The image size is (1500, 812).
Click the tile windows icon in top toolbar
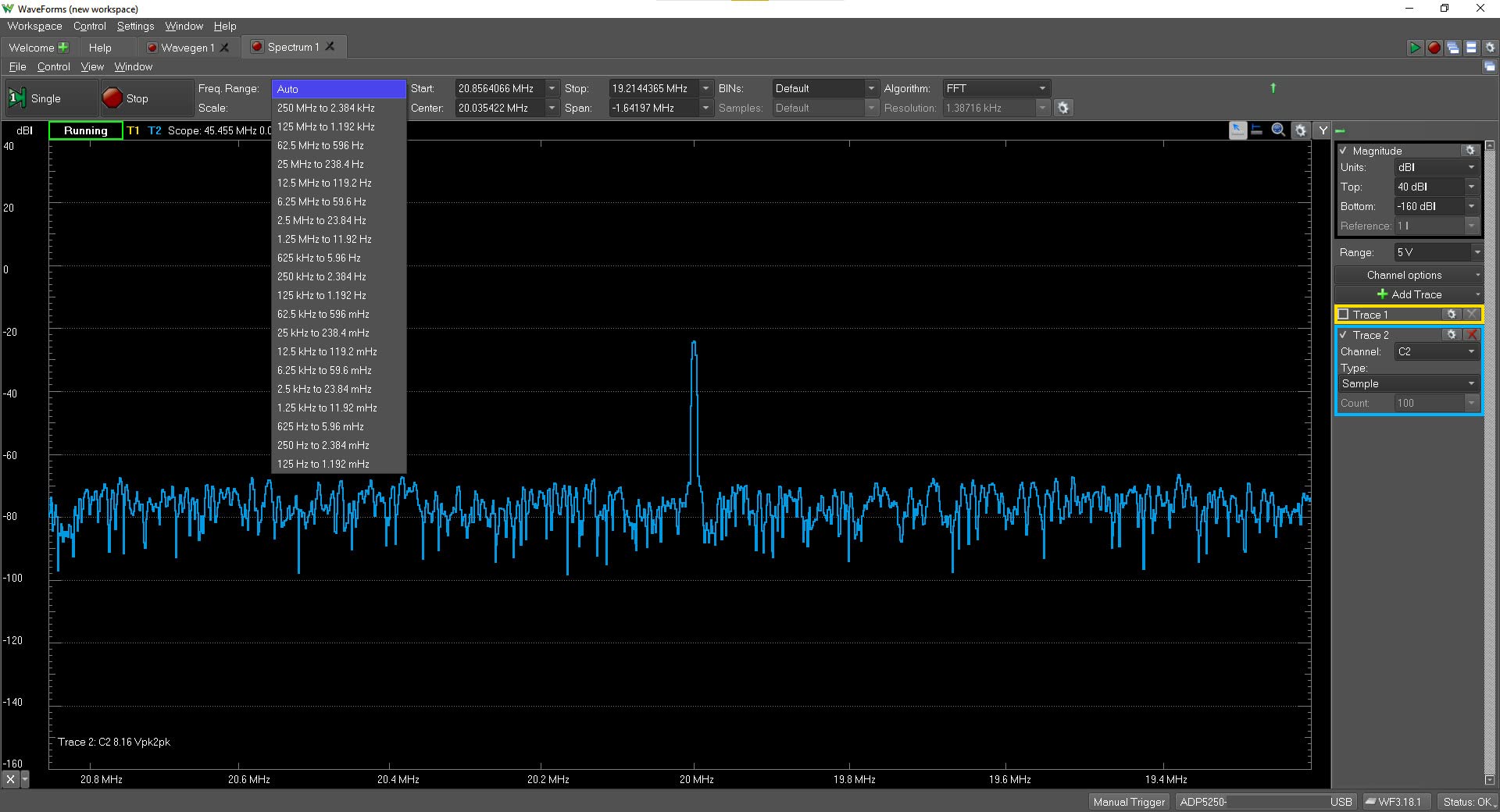tap(1471, 48)
